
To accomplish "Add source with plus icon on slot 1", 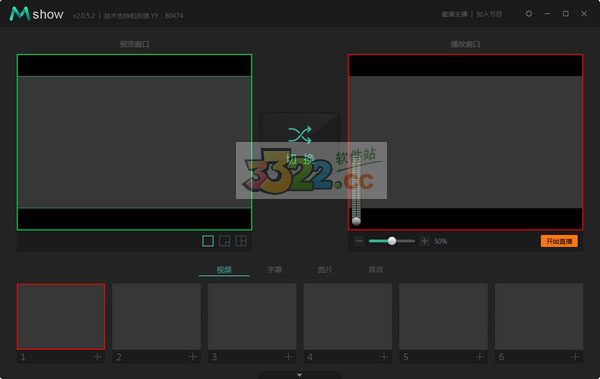I will (x=97, y=357).
